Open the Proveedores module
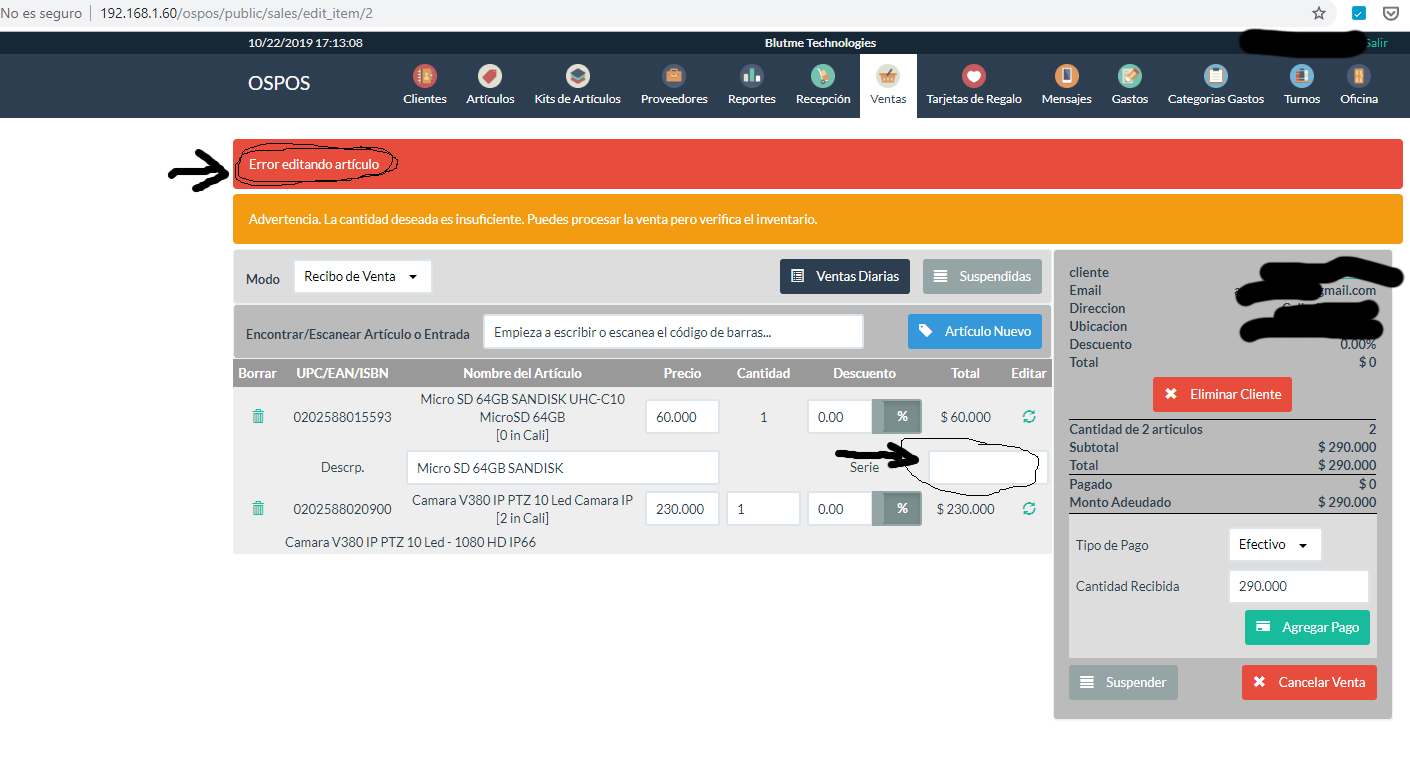This screenshot has width=1410, height=762. tap(673, 85)
